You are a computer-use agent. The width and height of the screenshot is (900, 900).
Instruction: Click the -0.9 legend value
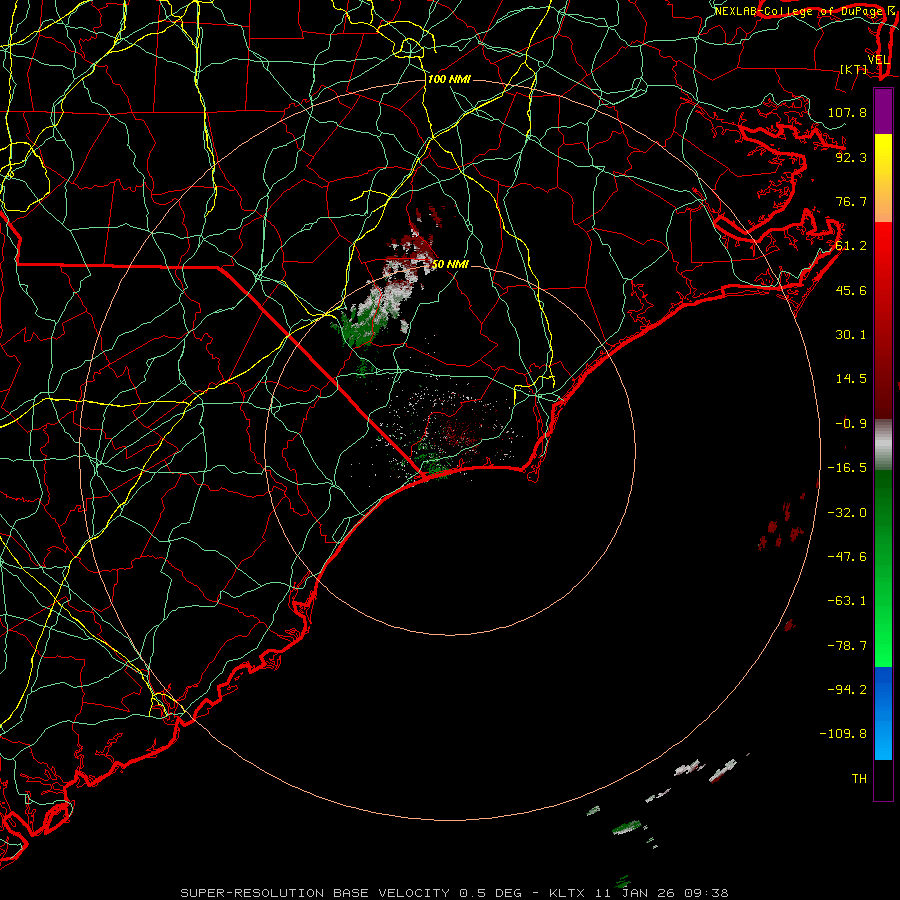pos(851,424)
